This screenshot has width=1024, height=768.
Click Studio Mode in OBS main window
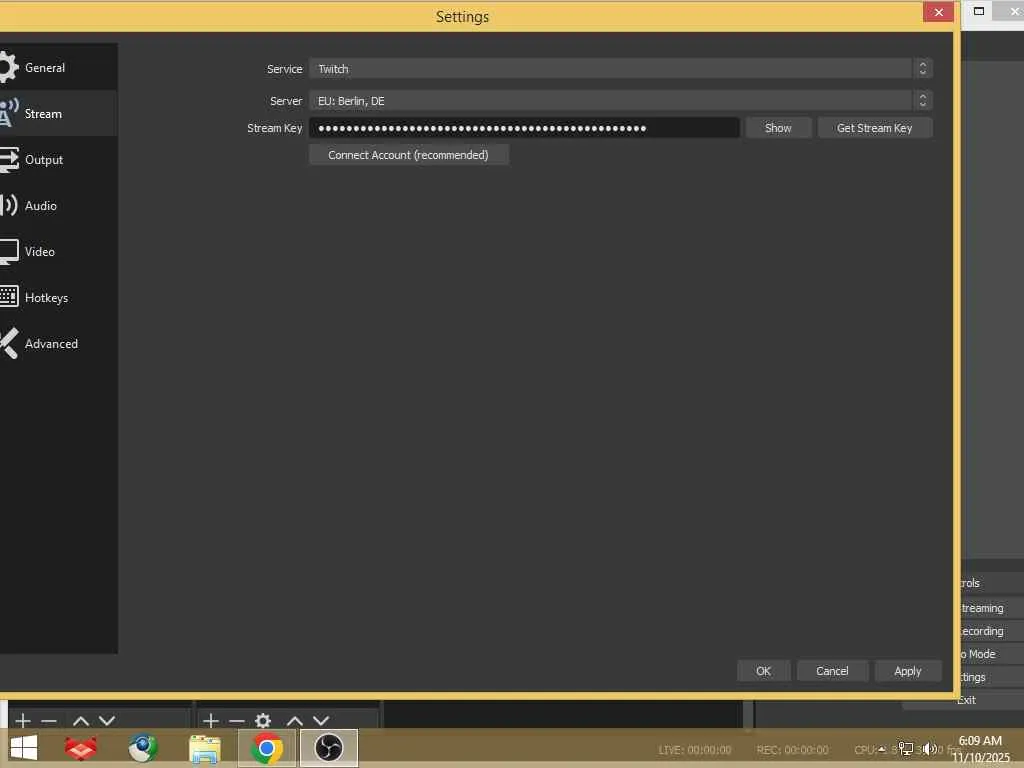(x=992, y=654)
